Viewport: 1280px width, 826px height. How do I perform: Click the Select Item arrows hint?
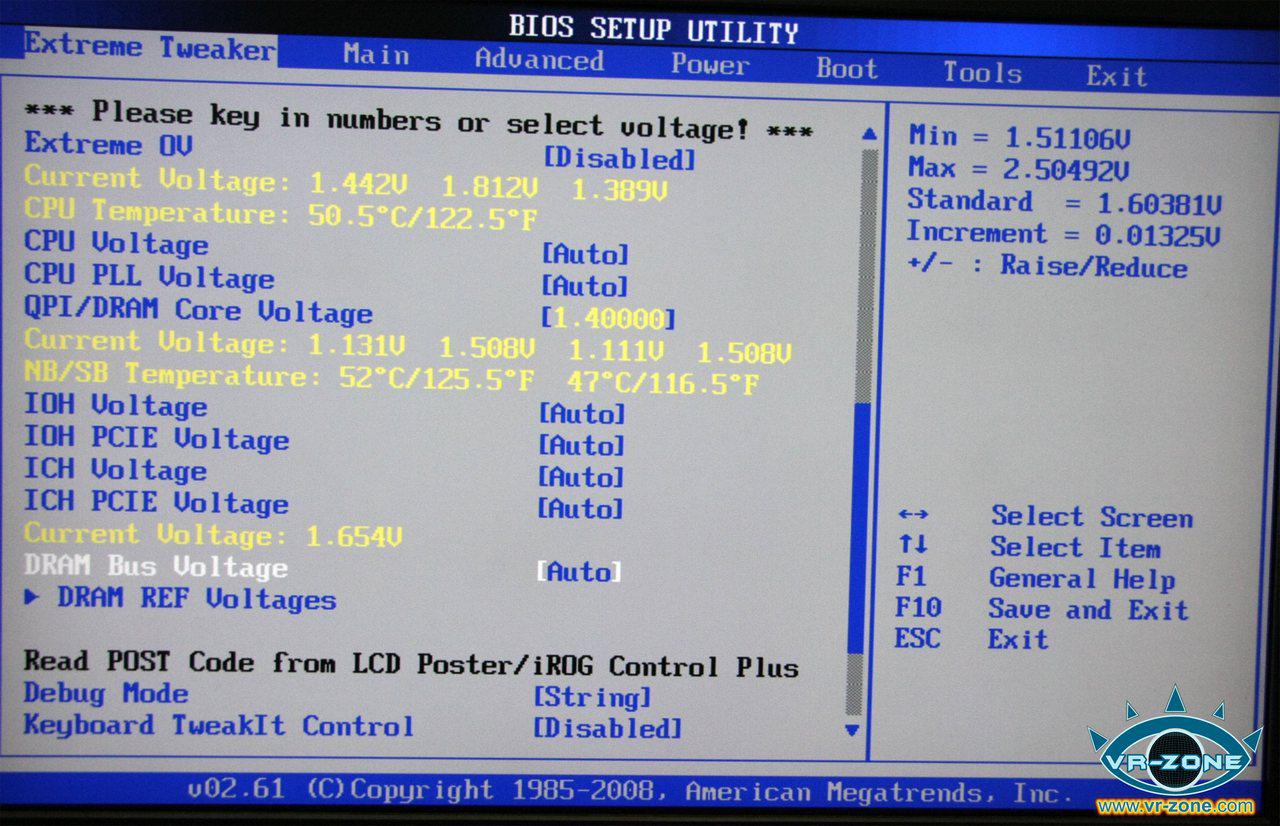point(1029,547)
